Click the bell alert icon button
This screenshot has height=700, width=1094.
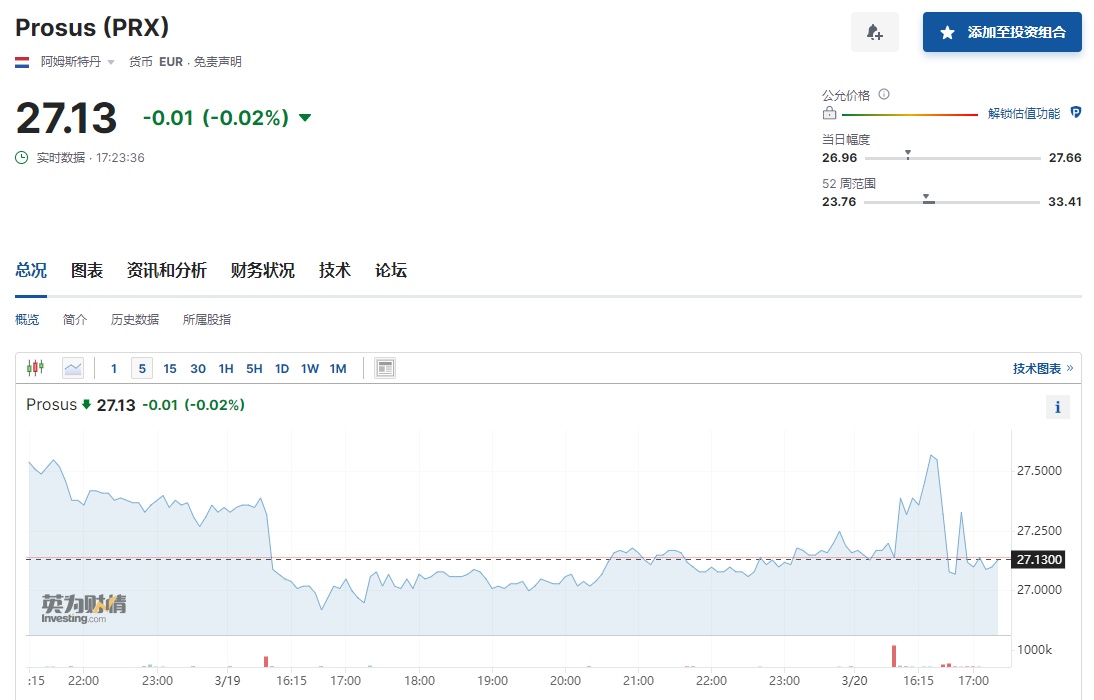pos(874,32)
